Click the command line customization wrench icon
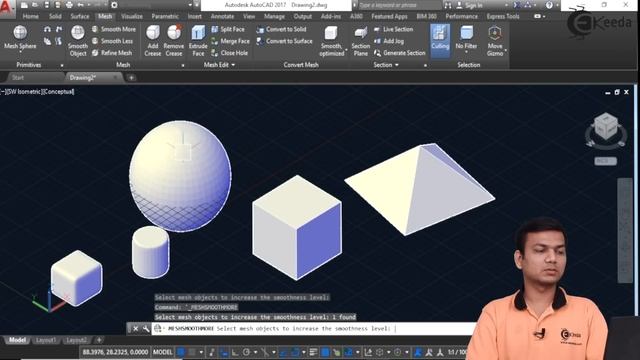The image size is (640, 360). click(146, 329)
